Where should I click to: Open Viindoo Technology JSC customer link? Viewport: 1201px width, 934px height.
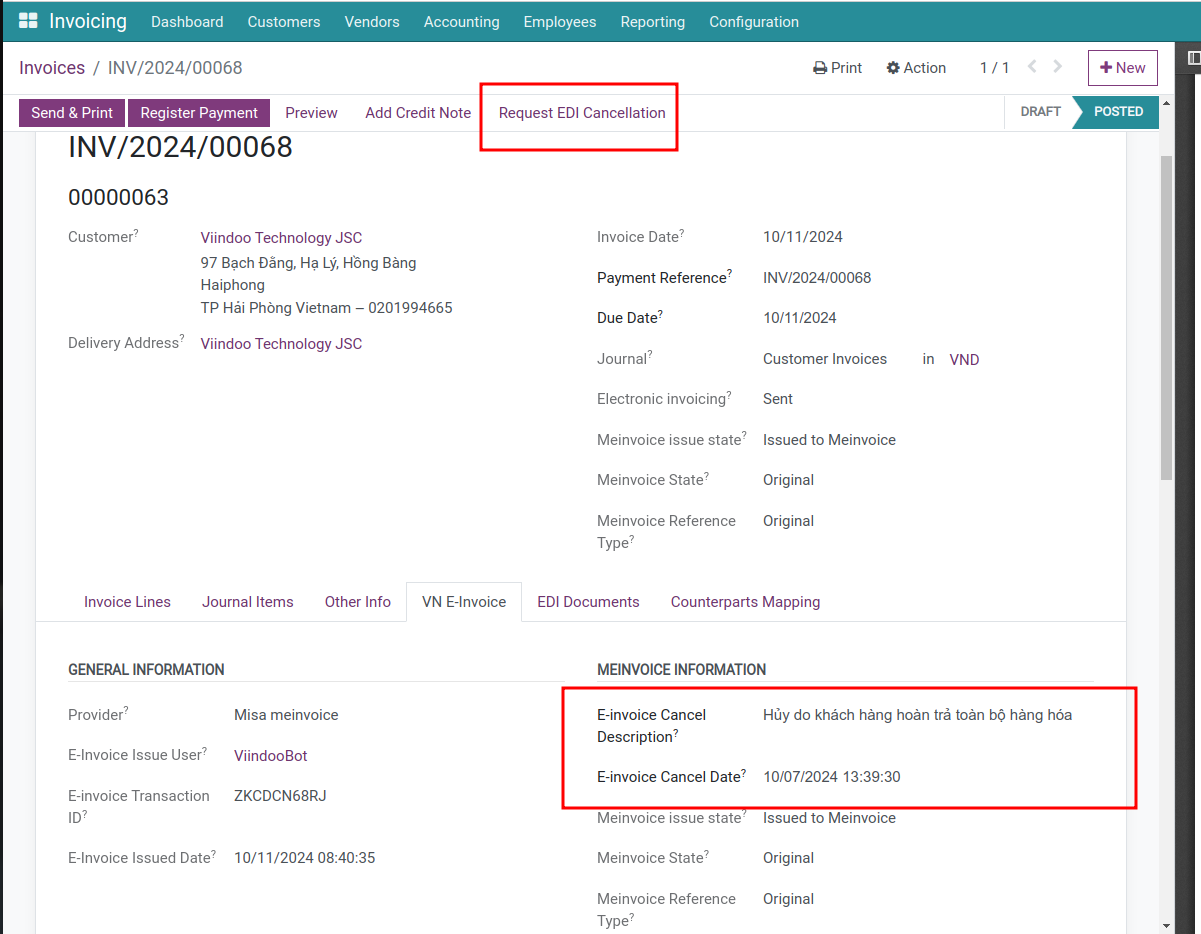click(281, 238)
